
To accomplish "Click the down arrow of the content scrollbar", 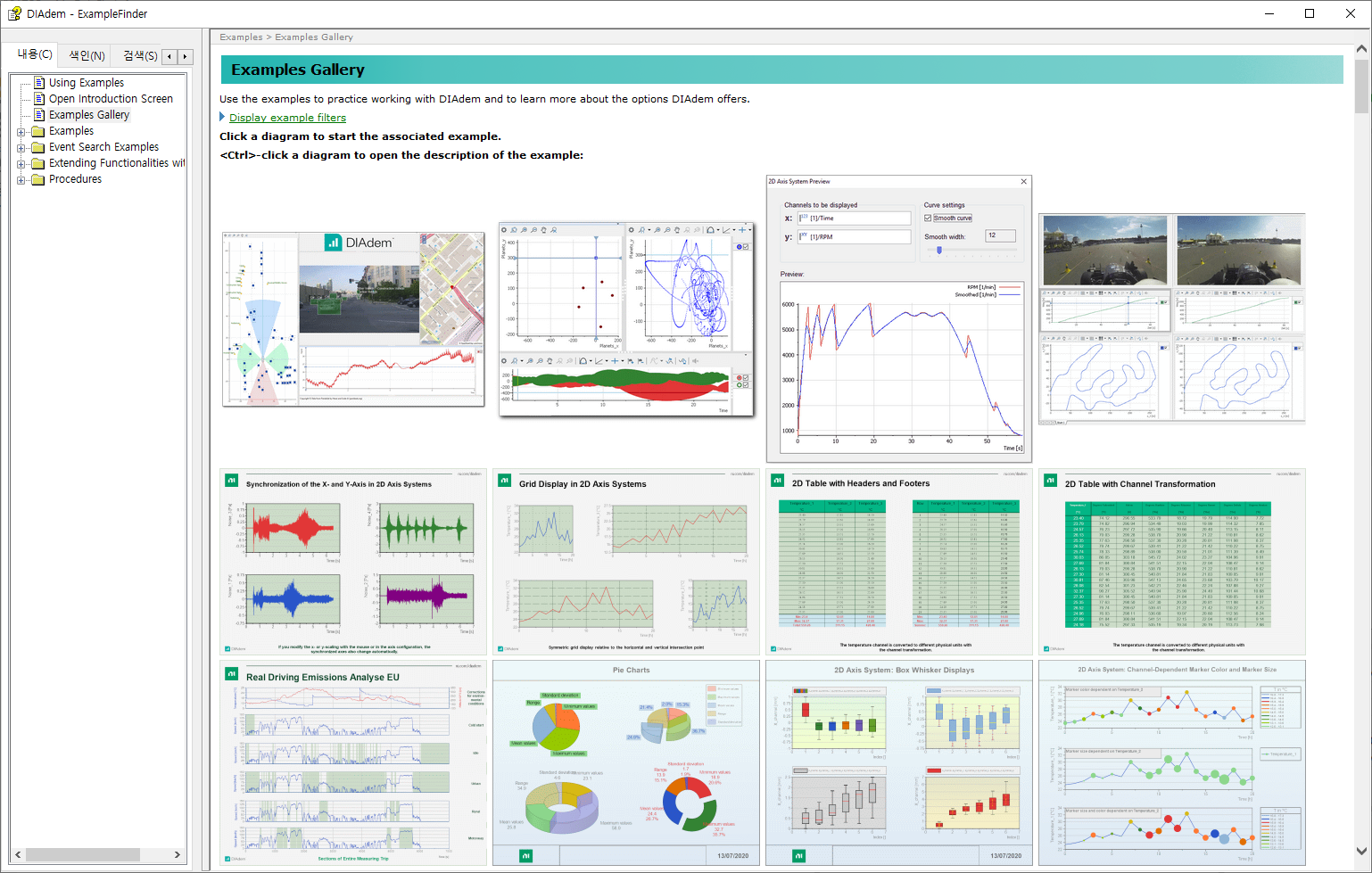I will pyautogui.click(x=1362, y=851).
